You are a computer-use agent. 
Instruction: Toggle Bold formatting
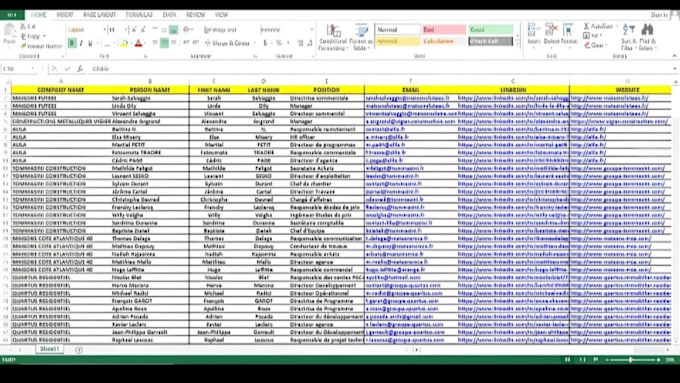pyautogui.click(x=72, y=43)
